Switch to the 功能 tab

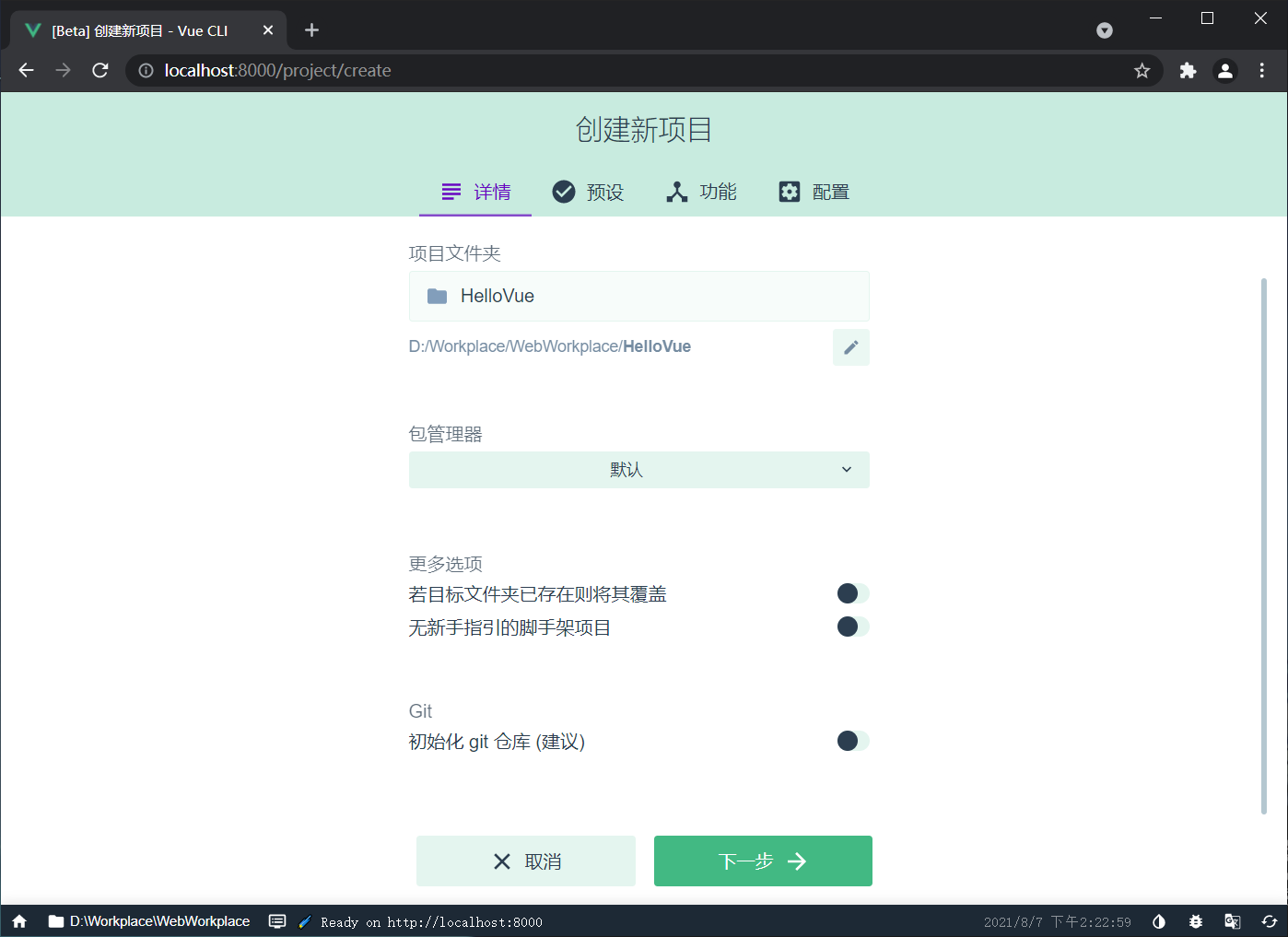(701, 192)
